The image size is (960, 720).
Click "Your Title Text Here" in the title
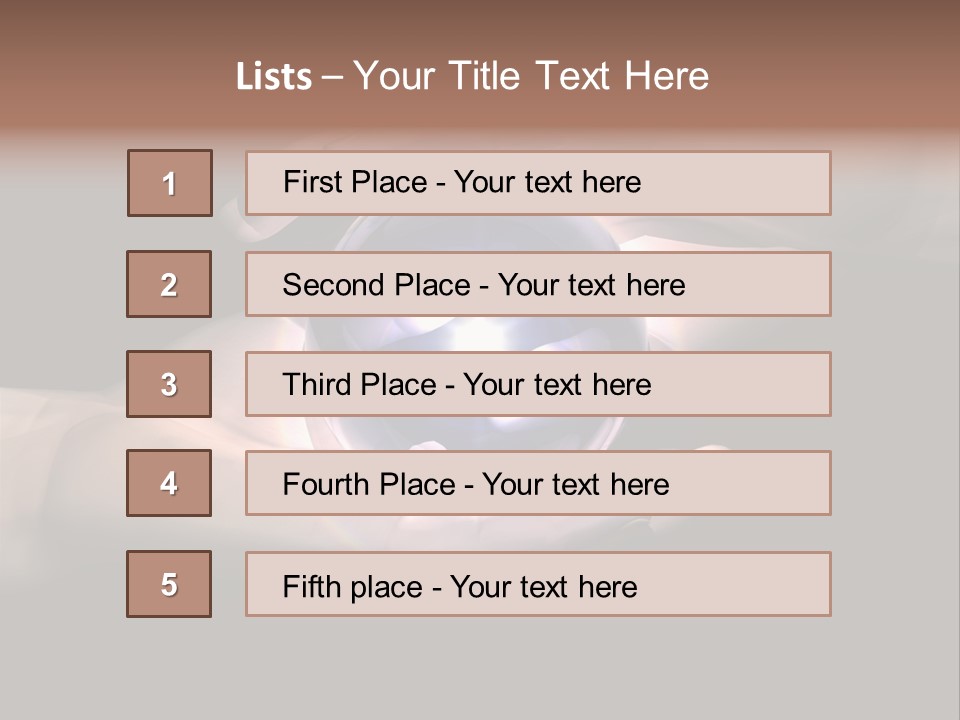(x=531, y=77)
